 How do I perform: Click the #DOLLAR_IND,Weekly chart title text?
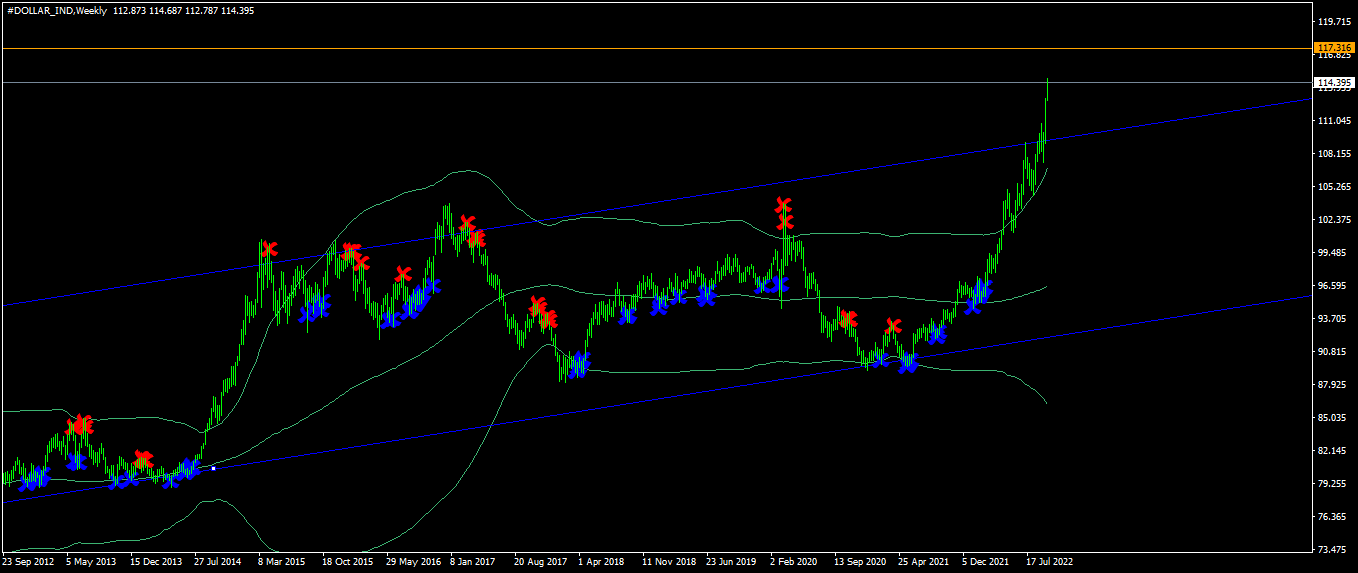click(x=56, y=10)
